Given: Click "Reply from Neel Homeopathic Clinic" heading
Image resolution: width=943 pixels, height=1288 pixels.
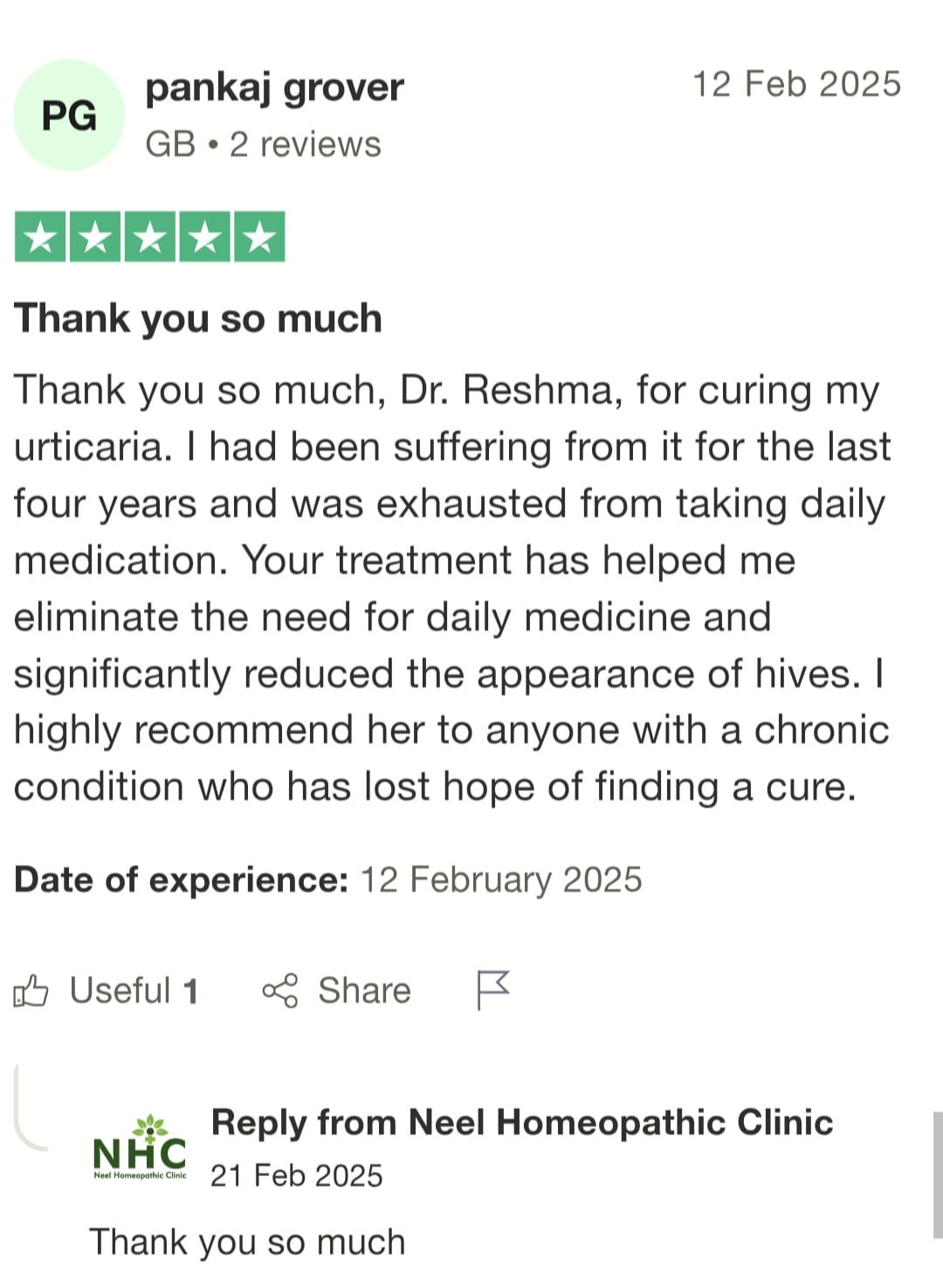Looking at the screenshot, I should coord(521,1123).
